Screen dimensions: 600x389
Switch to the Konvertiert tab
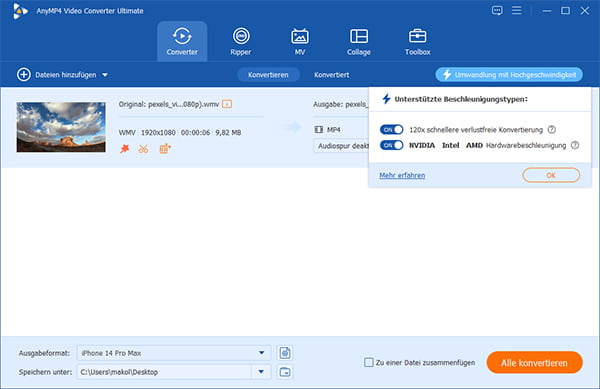click(x=331, y=75)
